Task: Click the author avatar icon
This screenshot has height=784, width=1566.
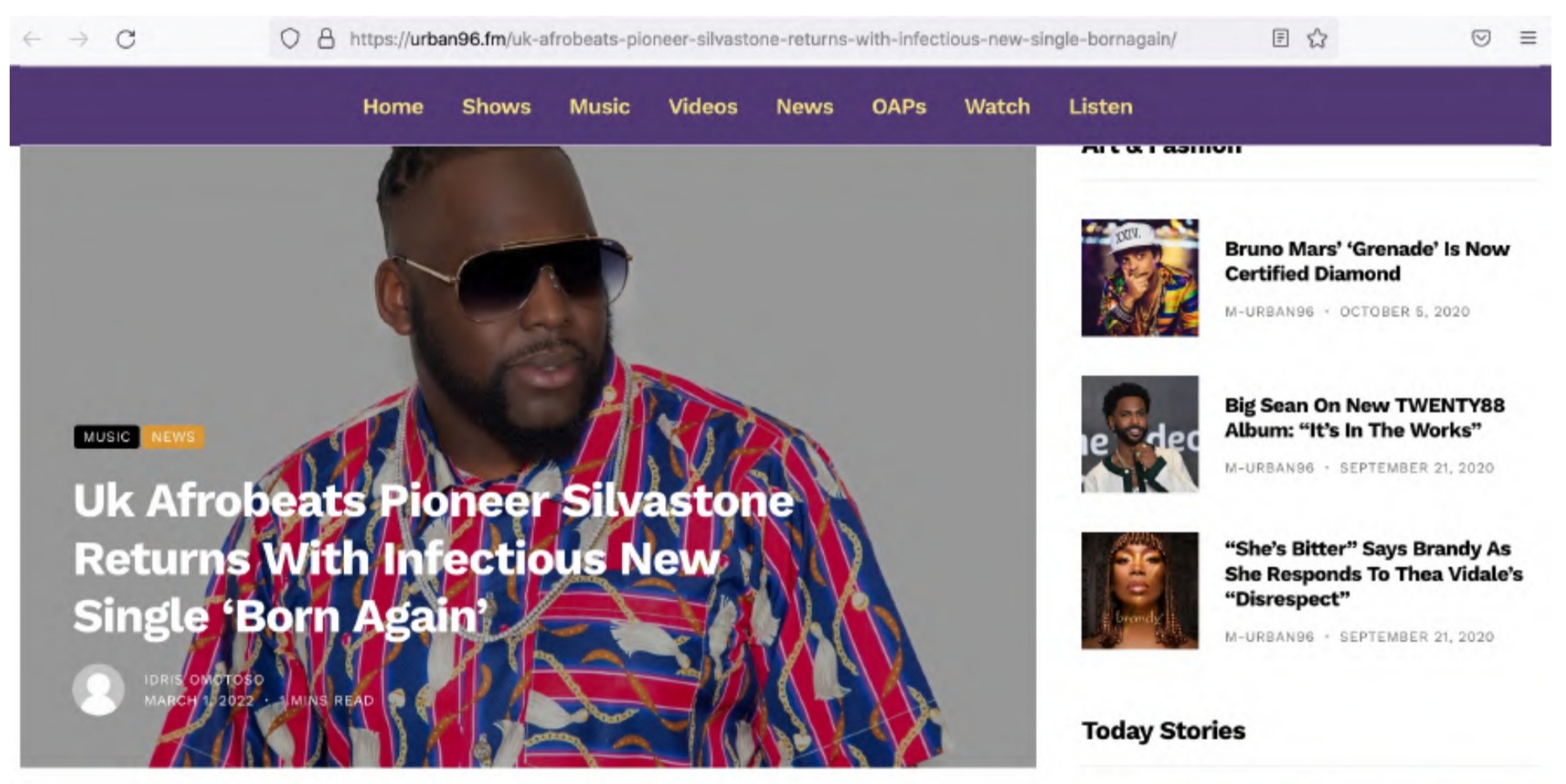Action: pos(98,689)
